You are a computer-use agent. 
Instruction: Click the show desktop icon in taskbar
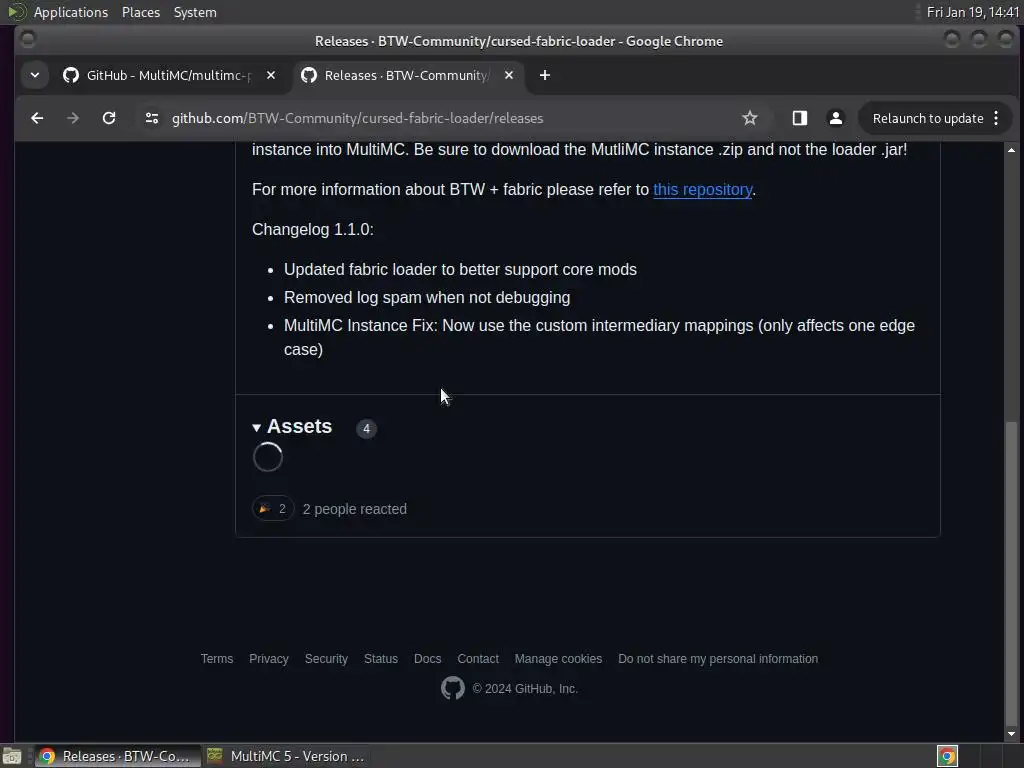click(x=12, y=756)
